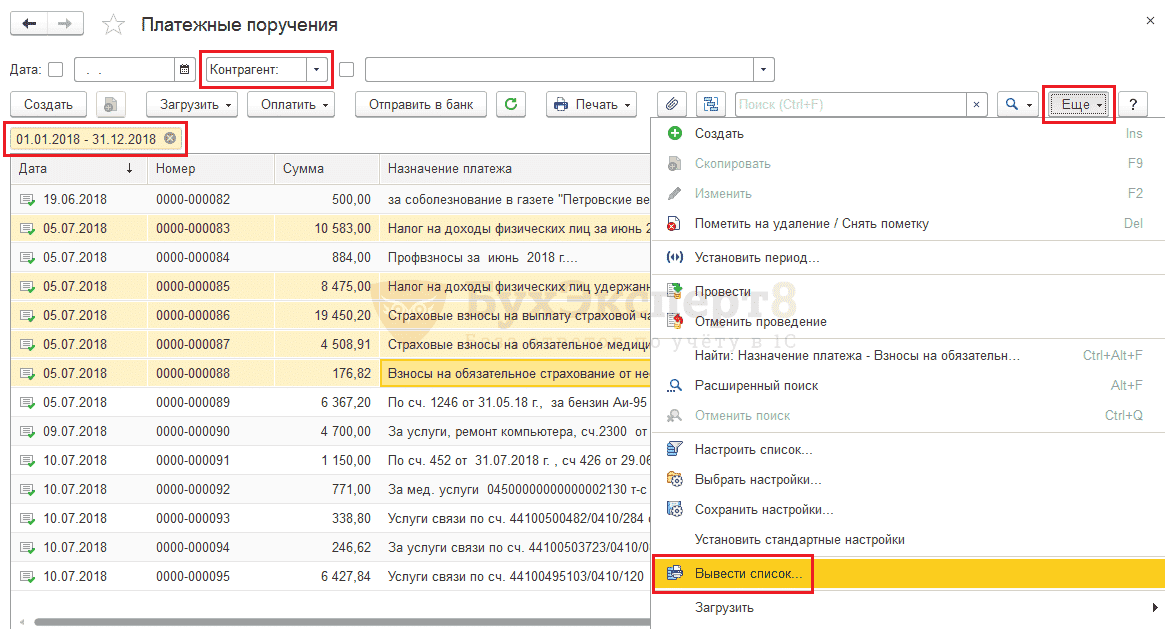Clear the search field with X button
Viewport: 1165px width, 629px height.
977,104
